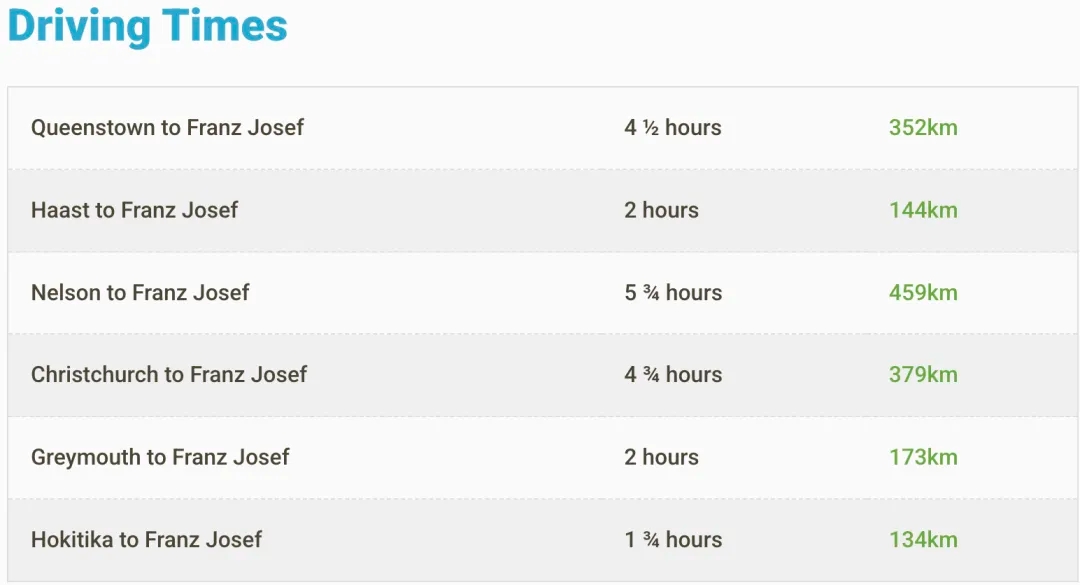Click the Driving Times heading
The image size is (1080, 585).
pos(147,26)
